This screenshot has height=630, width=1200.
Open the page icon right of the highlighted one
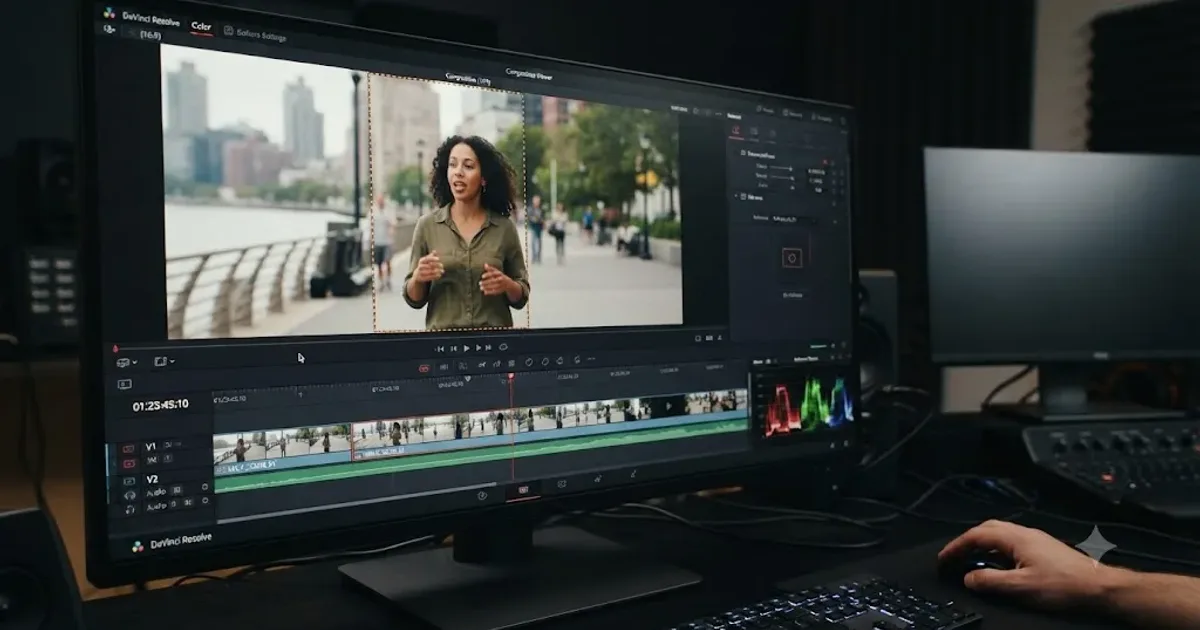(x=562, y=484)
